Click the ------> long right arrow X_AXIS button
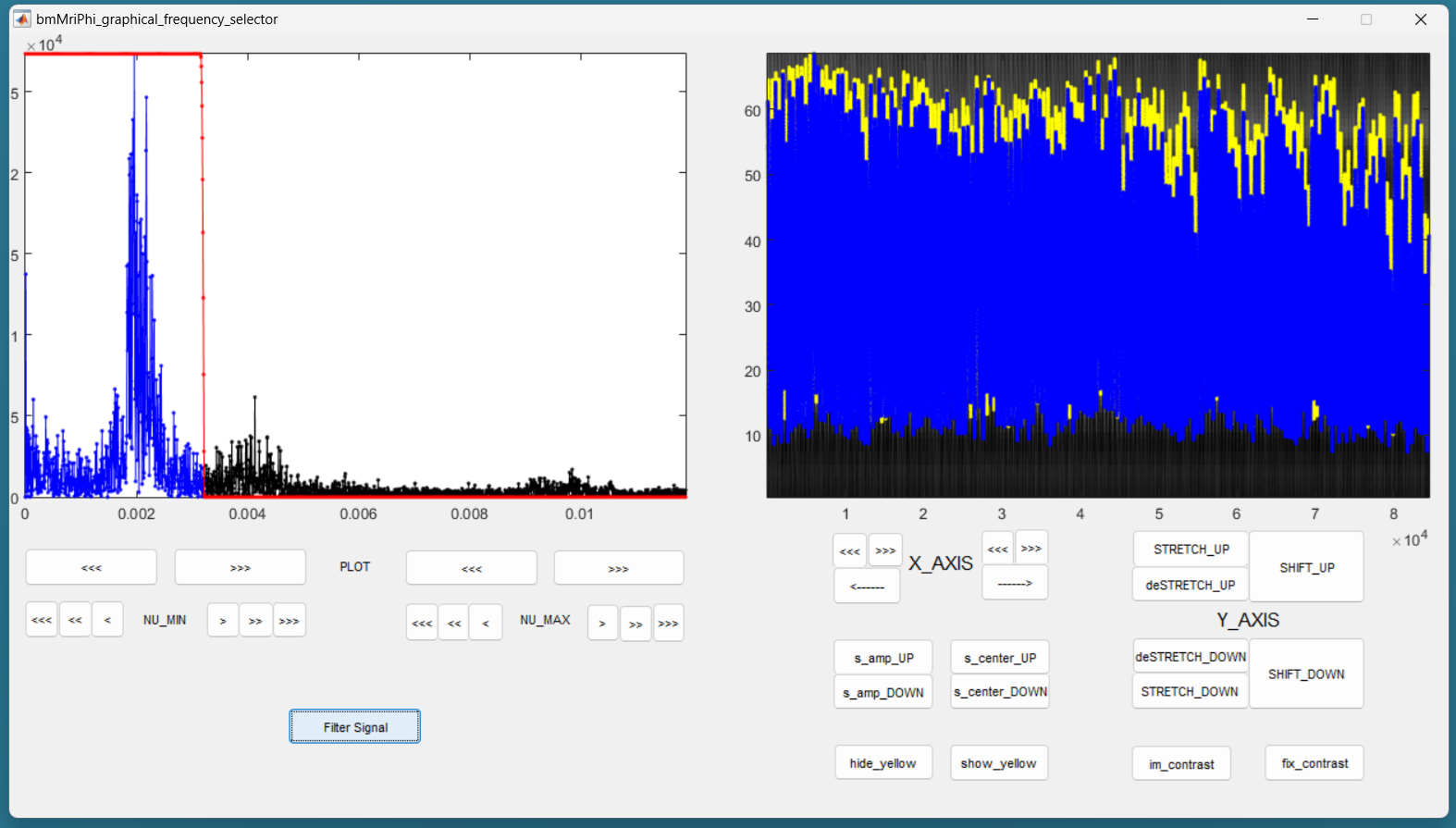Image resolution: width=1456 pixels, height=828 pixels. coord(1015,583)
